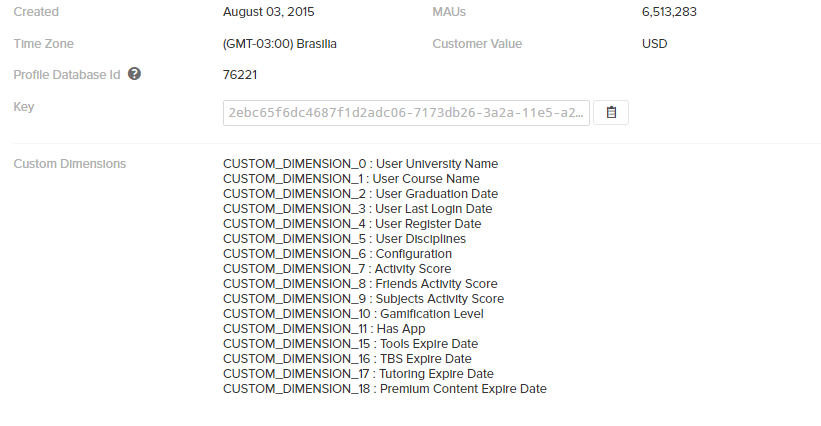821x426 pixels.
Task: Click the User Course Name dimension
Action: (351, 179)
